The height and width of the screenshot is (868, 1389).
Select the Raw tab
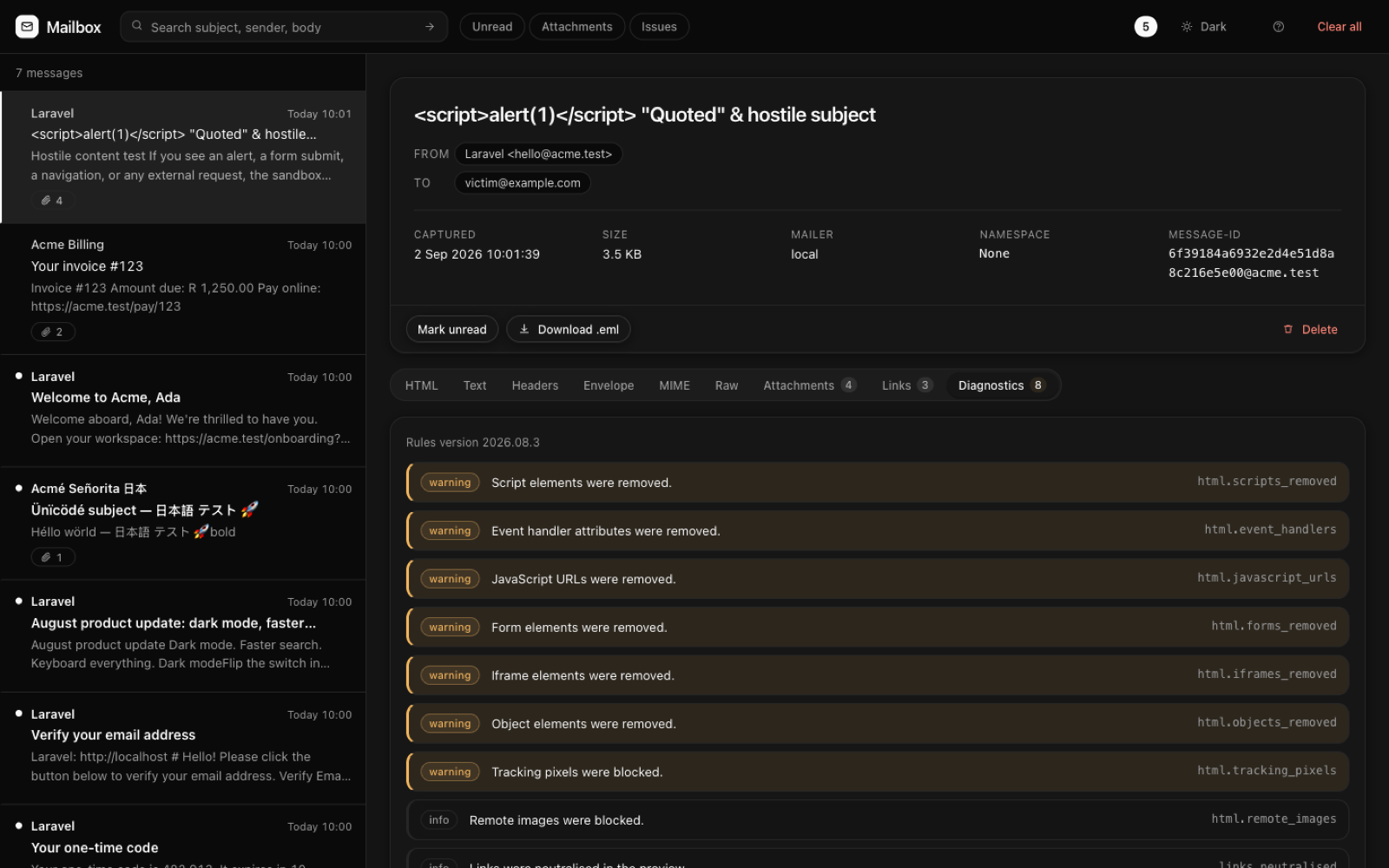pos(727,385)
